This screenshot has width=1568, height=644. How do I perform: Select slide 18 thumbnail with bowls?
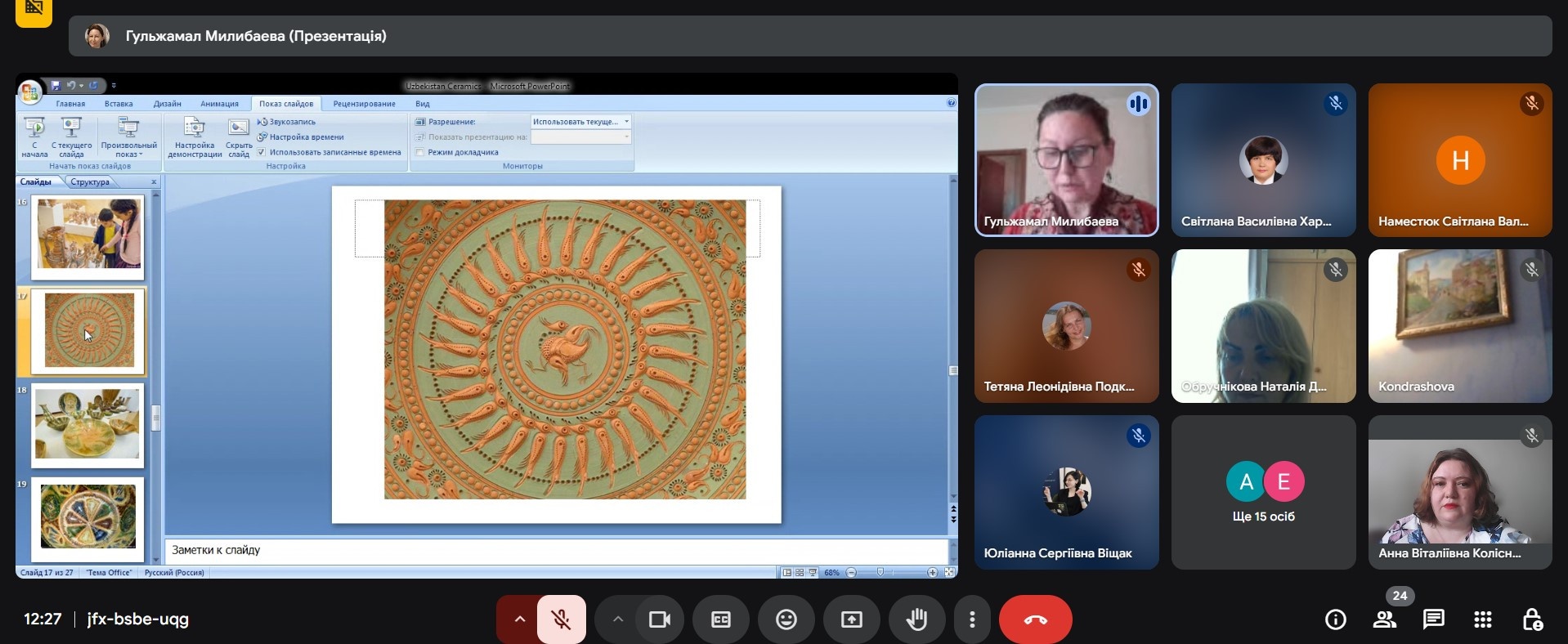pos(88,425)
